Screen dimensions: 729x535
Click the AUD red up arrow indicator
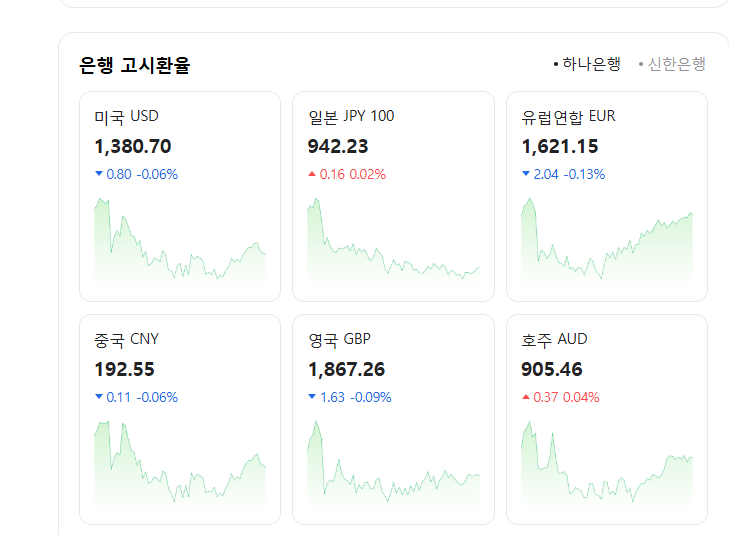point(526,397)
